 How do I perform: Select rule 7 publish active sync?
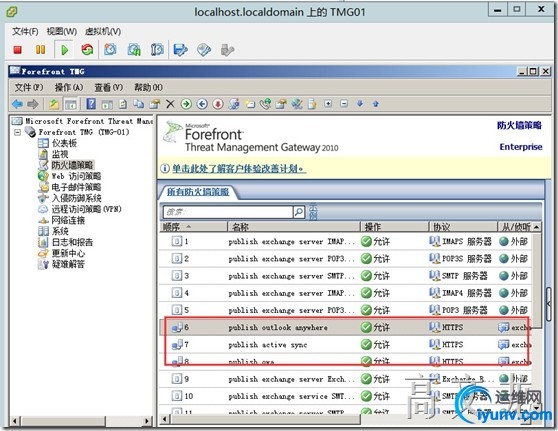pos(345,345)
